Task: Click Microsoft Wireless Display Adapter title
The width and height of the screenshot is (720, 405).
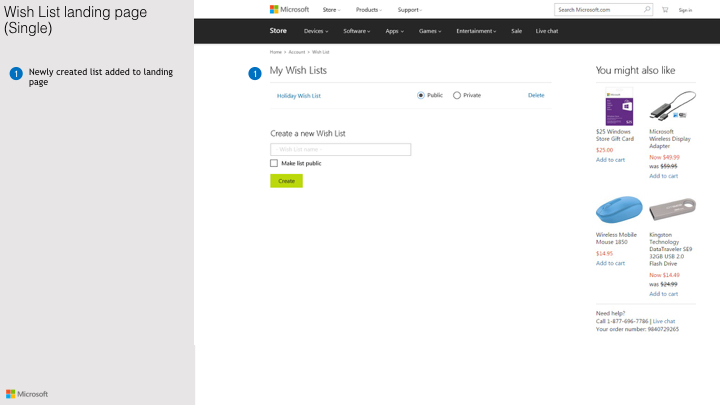Action: point(670,139)
